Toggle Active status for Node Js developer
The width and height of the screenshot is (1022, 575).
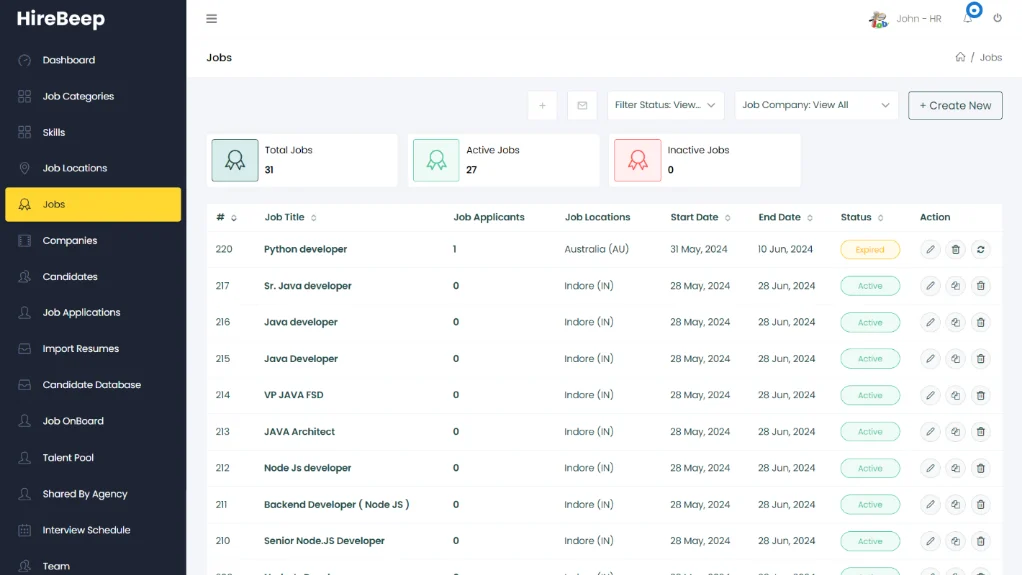pyautogui.click(x=870, y=468)
